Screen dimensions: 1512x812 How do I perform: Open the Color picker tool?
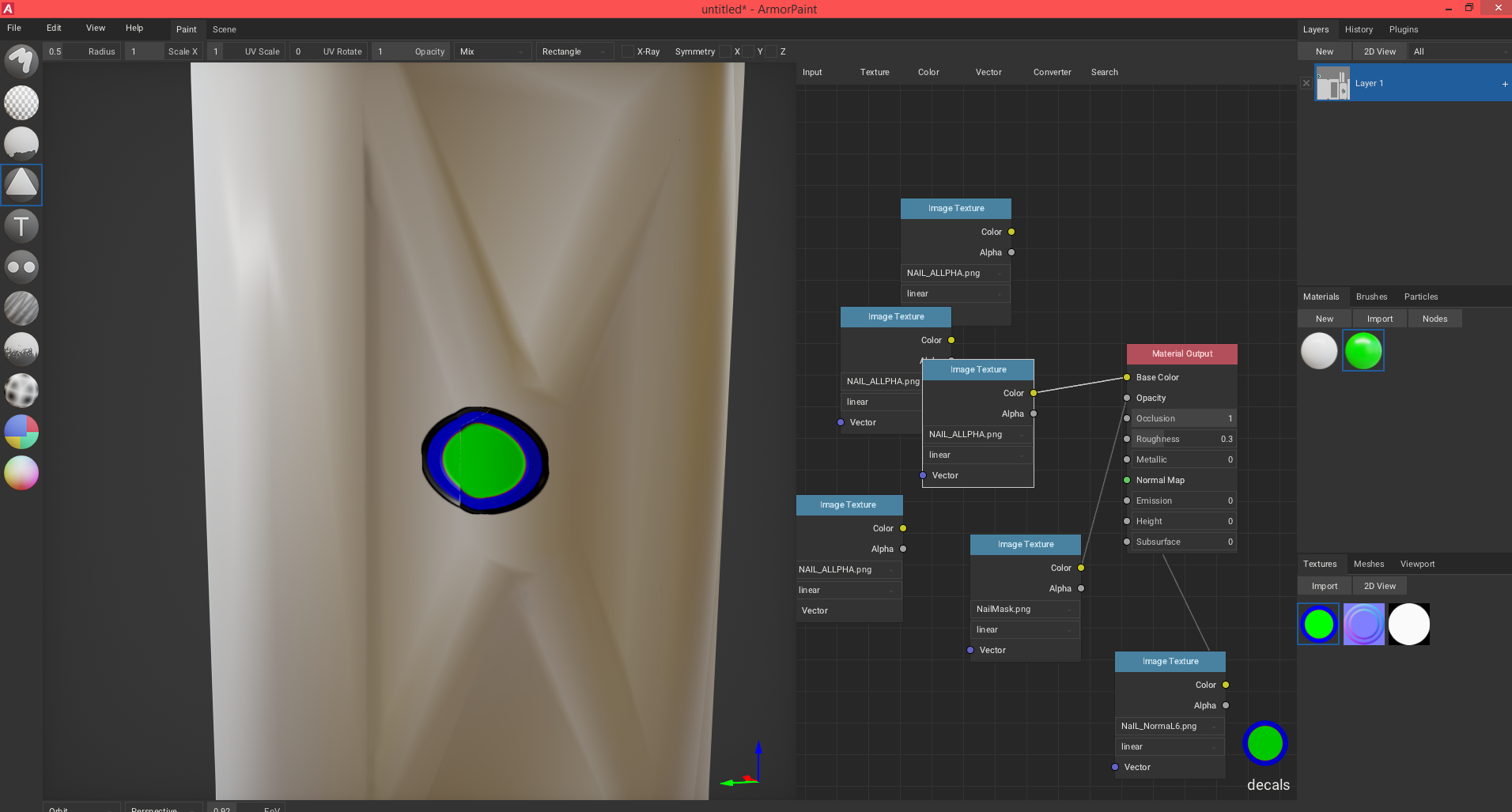point(21,473)
